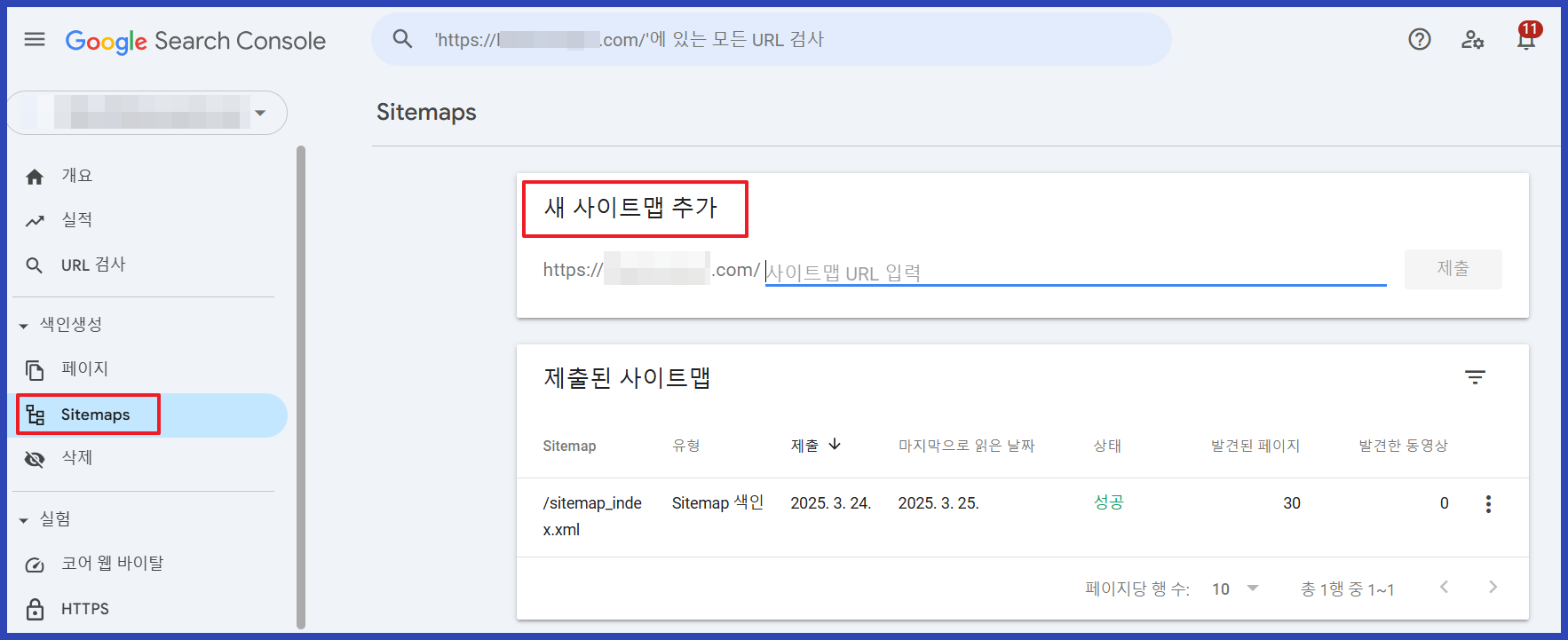Click the 제출 column header
The image size is (1568, 640).
tap(804, 446)
